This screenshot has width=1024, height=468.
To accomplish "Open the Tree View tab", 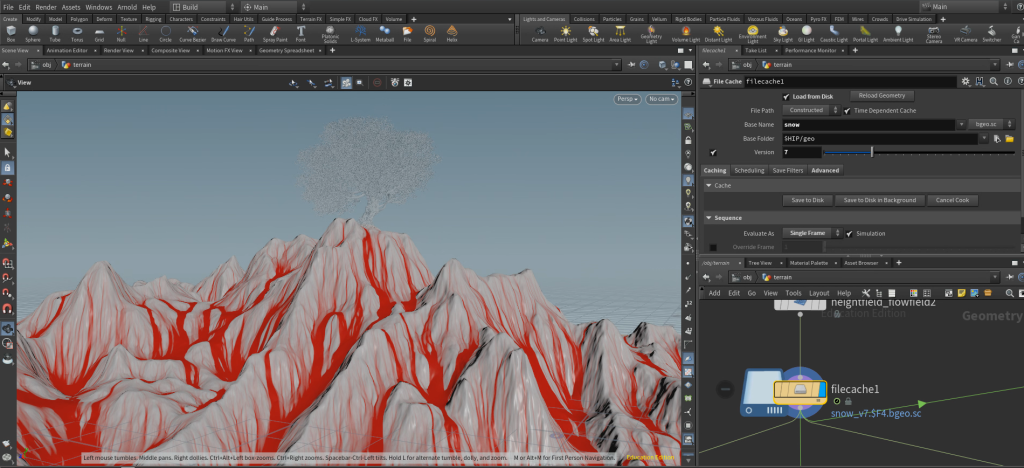I will pyautogui.click(x=760, y=263).
